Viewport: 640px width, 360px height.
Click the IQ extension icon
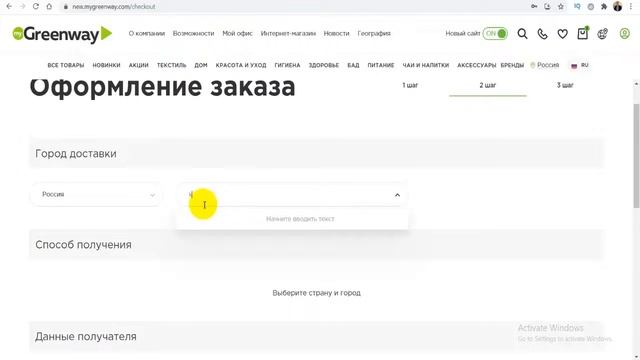[x=577, y=7]
